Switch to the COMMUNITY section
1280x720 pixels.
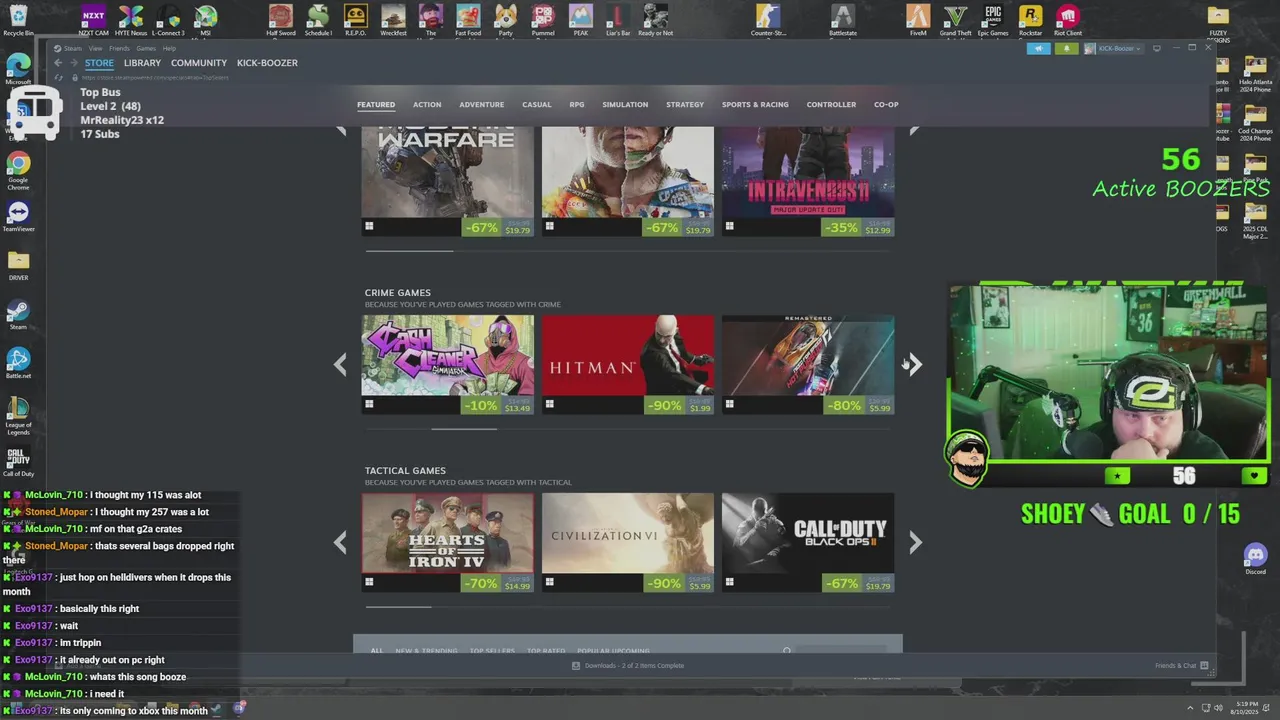[x=199, y=63]
